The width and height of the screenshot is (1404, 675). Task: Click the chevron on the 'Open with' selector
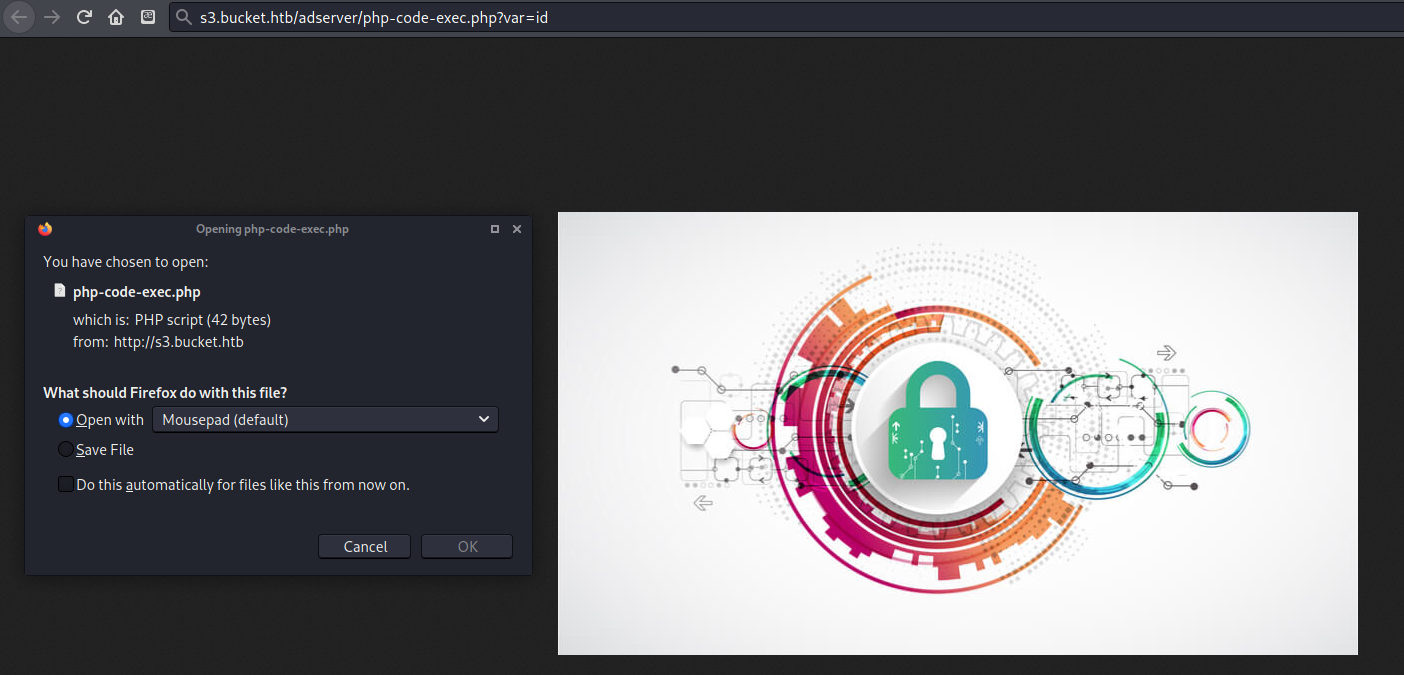click(484, 419)
